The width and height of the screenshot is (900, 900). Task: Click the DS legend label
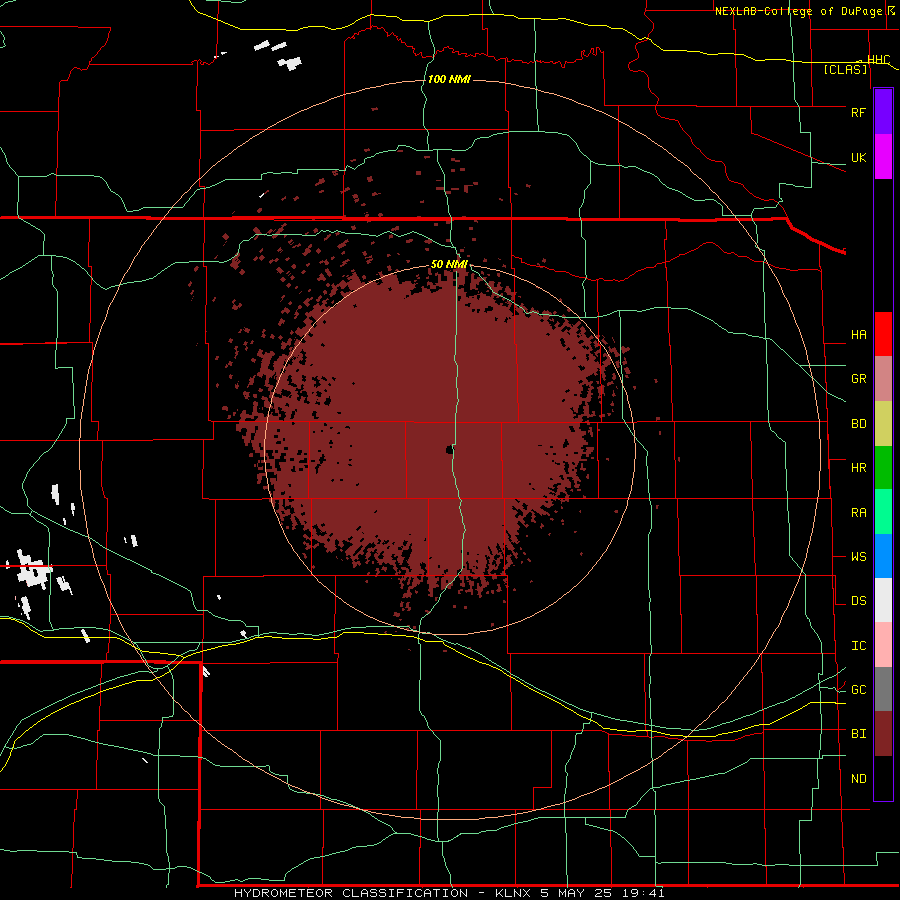click(x=858, y=601)
